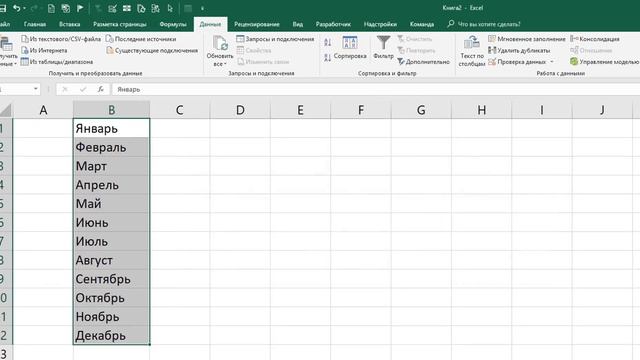
Task: Select column B header
Action: click(111, 110)
